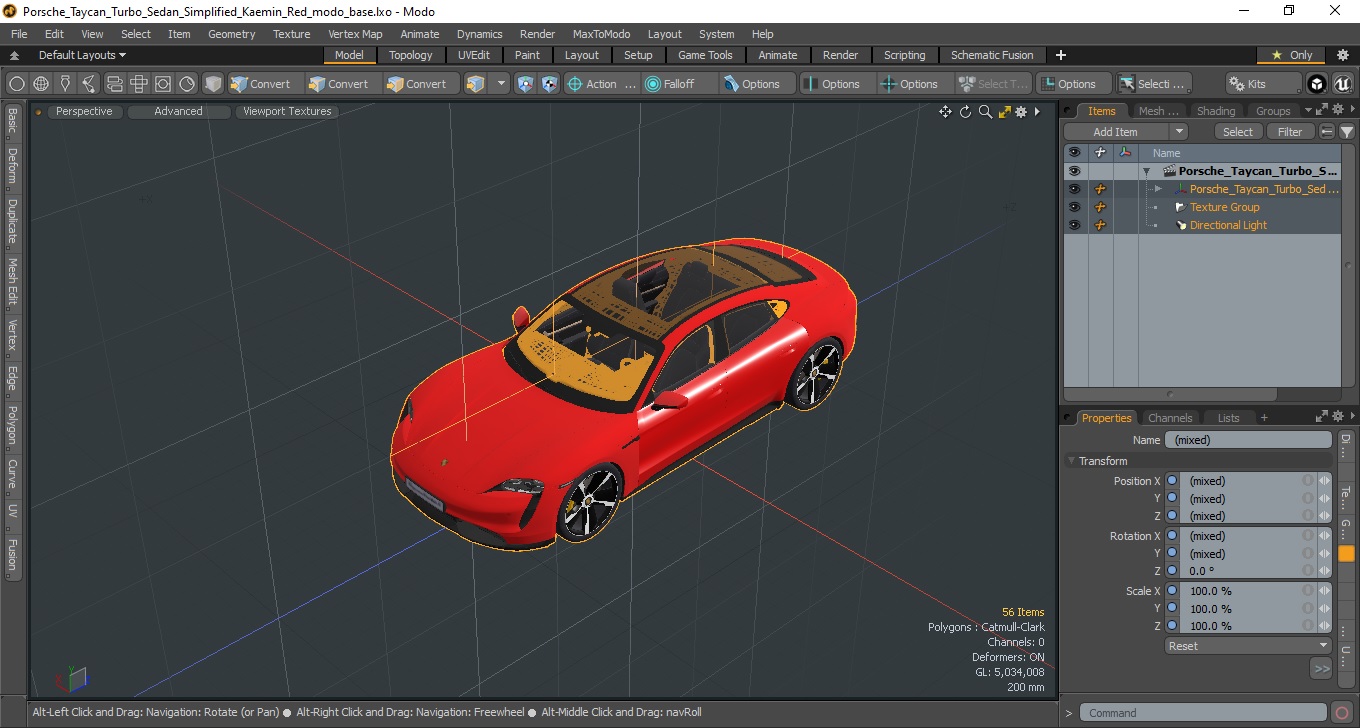Toggle visibility eye for scene root item
1360x728 pixels.
pos(1074,171)
